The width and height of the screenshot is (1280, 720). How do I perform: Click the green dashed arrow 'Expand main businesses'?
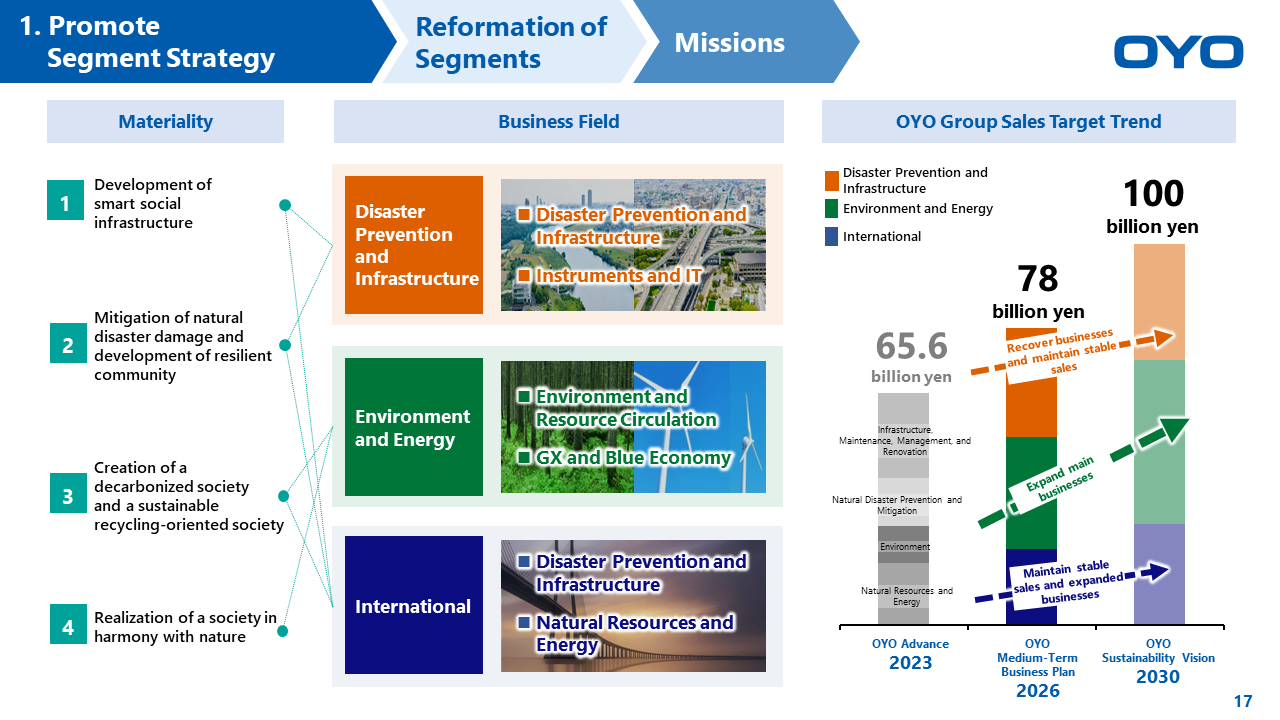(x=1084, y=474)
